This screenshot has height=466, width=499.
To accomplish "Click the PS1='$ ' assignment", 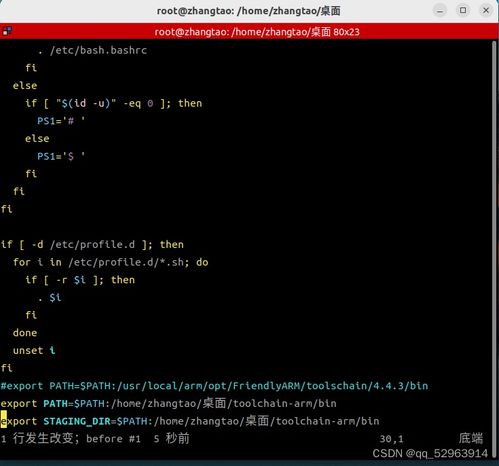I will point(61,156).
